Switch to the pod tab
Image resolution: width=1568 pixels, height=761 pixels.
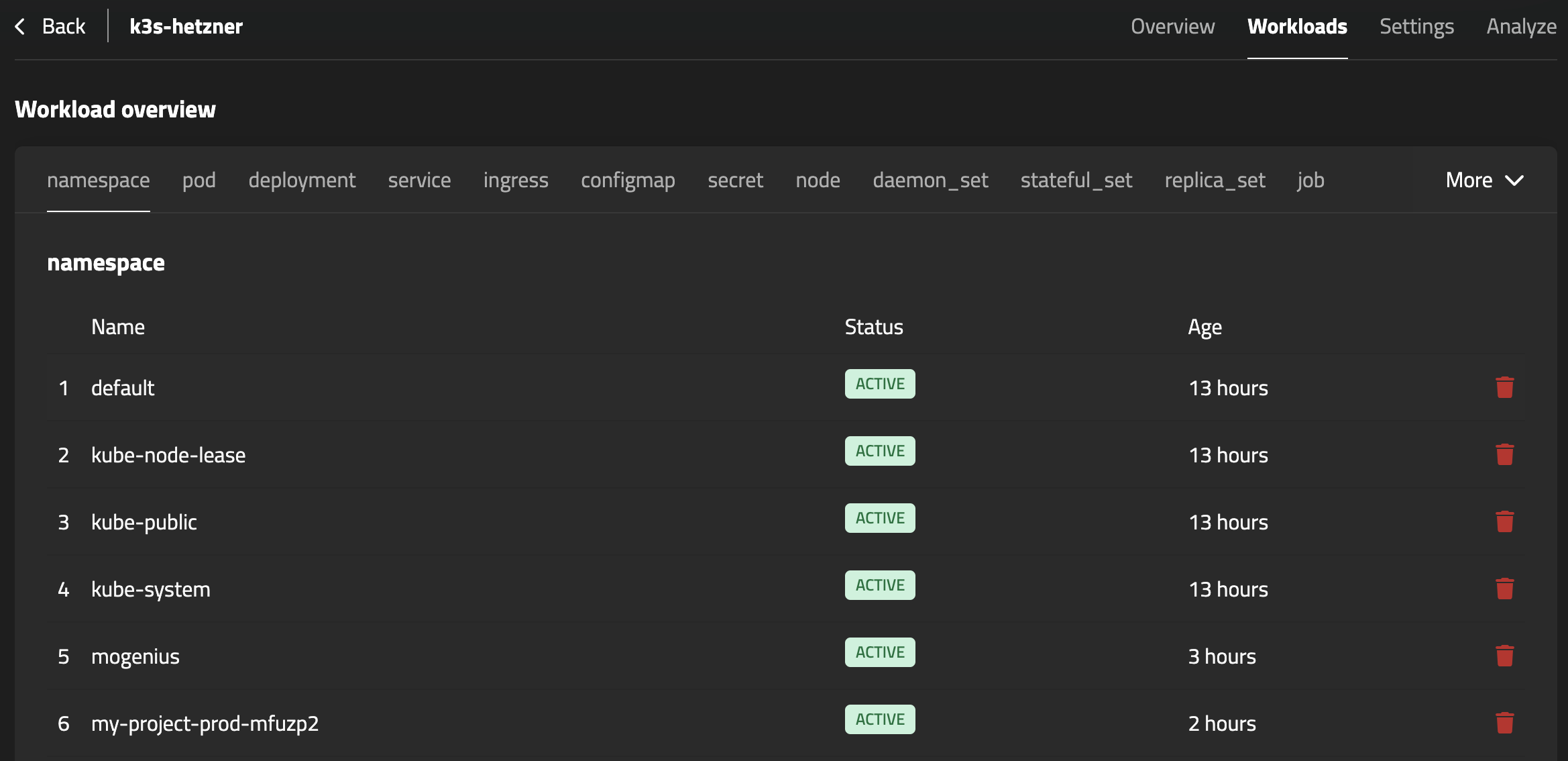click(x=199, y=180)
